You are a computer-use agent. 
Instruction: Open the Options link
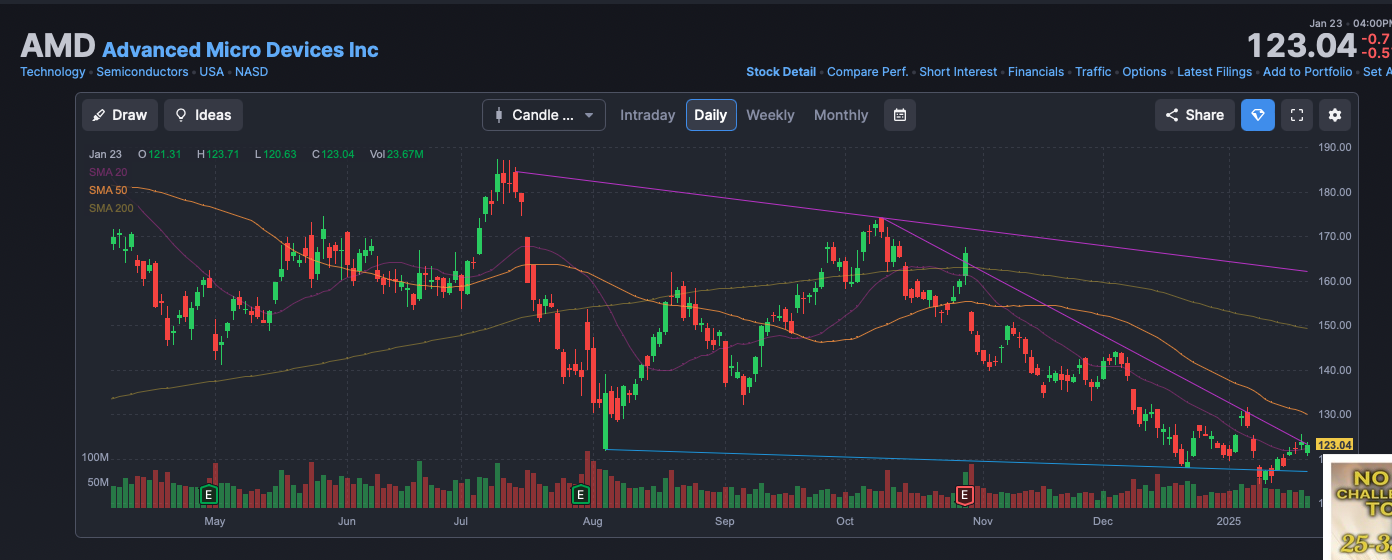point(1144,72)
